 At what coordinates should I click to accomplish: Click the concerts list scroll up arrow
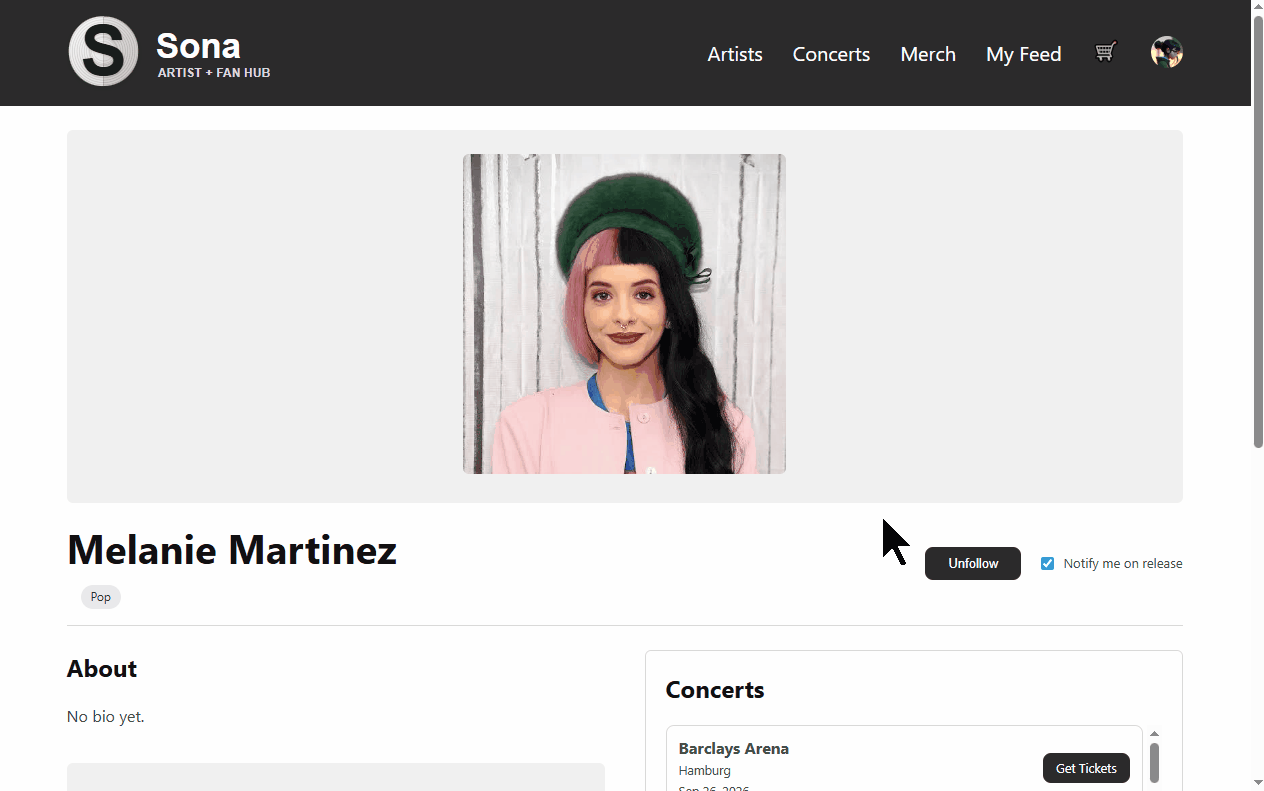[1154, 734]
